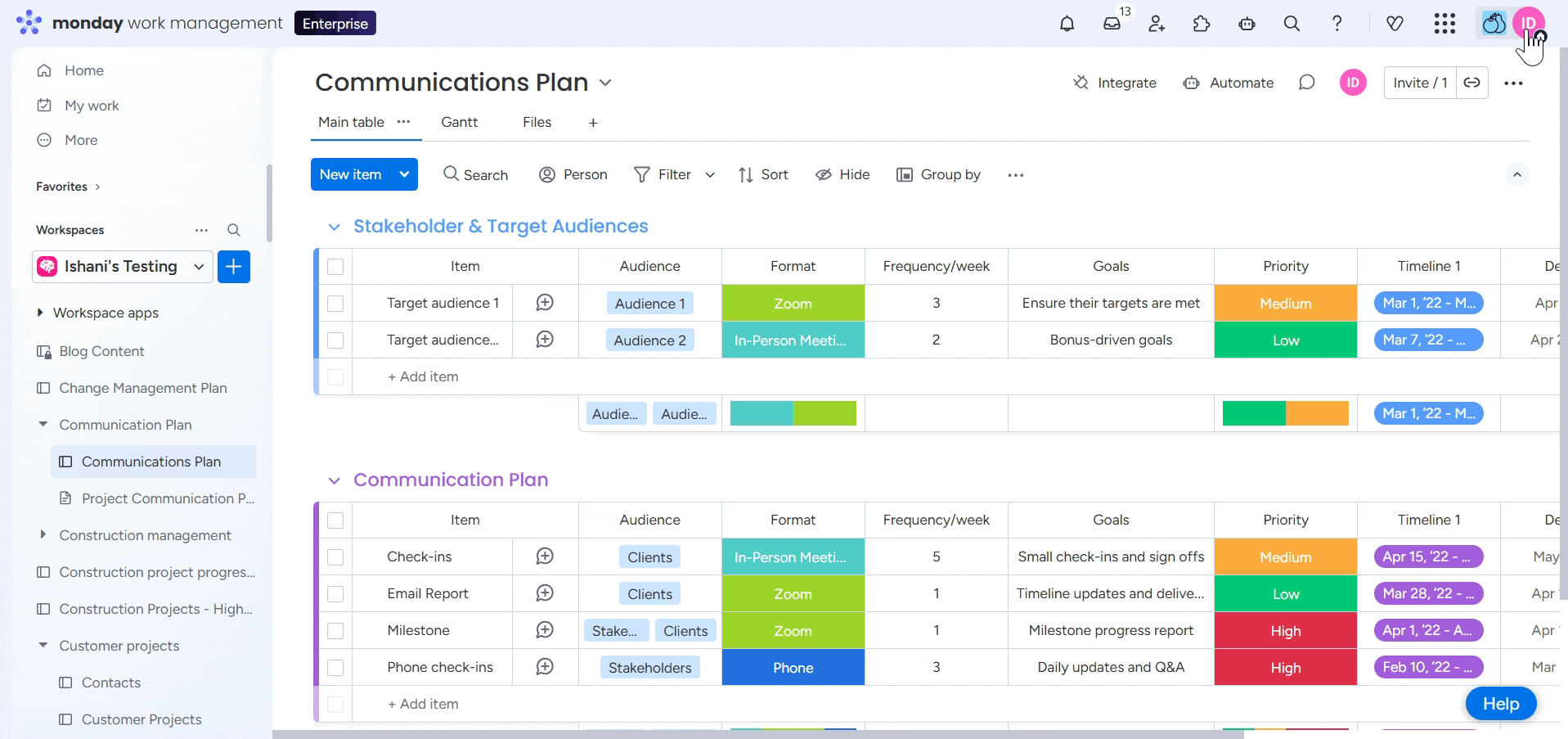Add item under Communication Plan group
The width and height of the screenshot is (1568, 739).
(x=422, y=704)
